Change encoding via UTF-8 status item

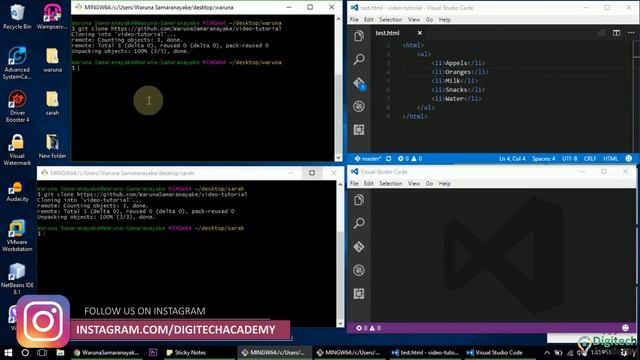(569, 158)
